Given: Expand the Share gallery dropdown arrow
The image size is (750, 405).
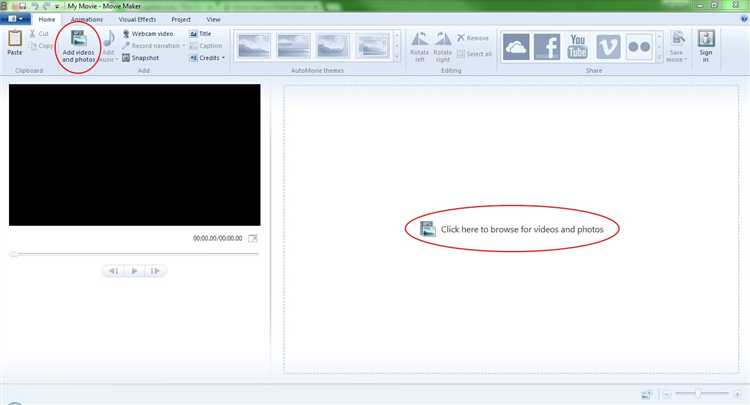Looking at the screenshot, I should pyautogui.click(x=659, y=58).
